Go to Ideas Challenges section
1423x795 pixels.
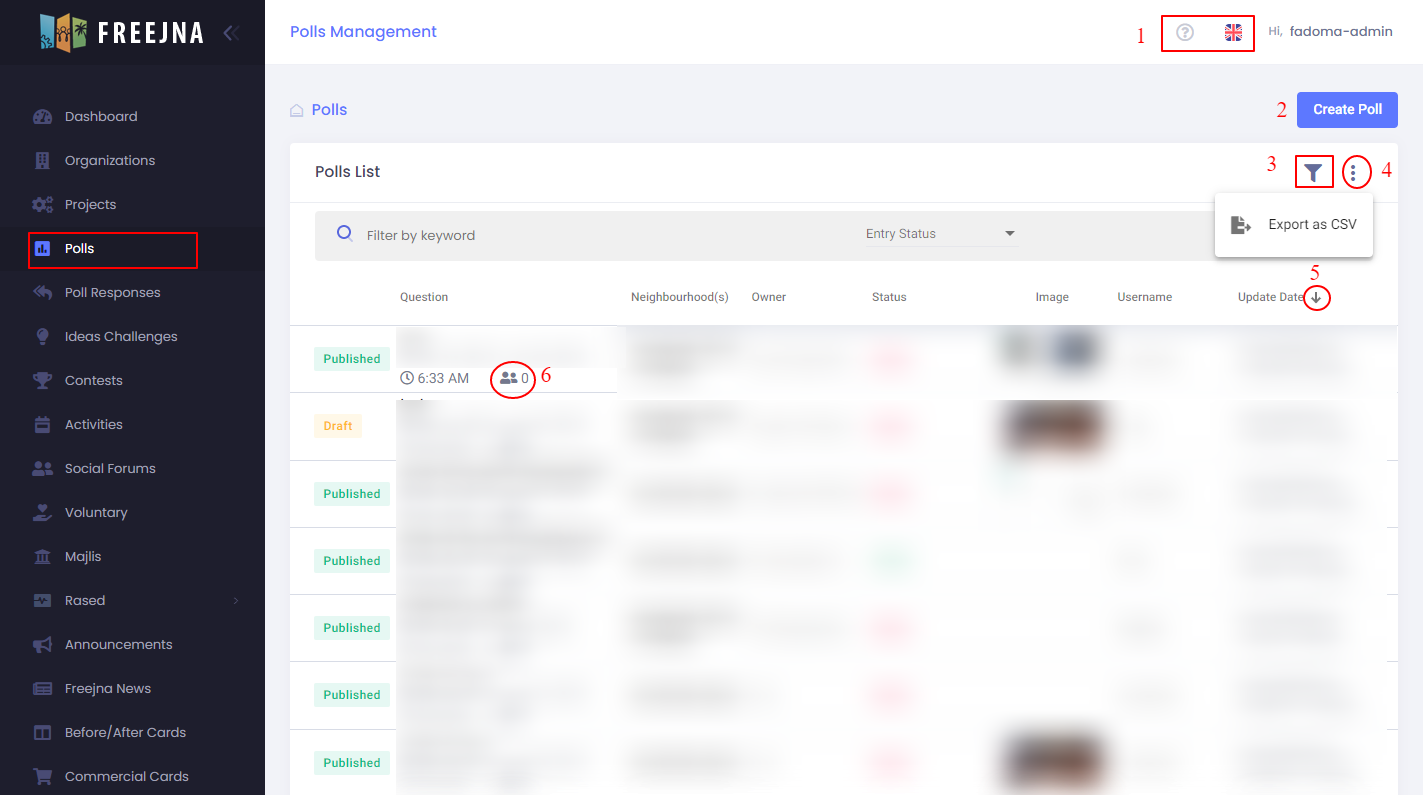121,337
